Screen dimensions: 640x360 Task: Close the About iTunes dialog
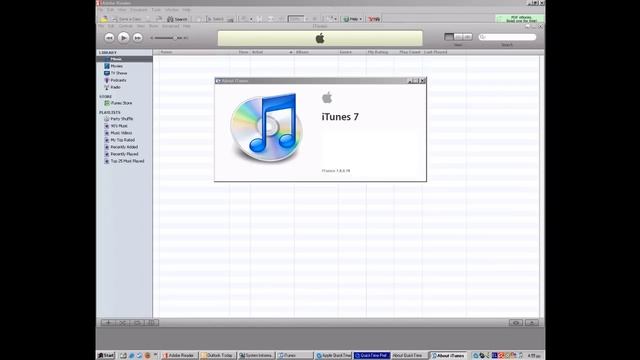pos(422,81)
